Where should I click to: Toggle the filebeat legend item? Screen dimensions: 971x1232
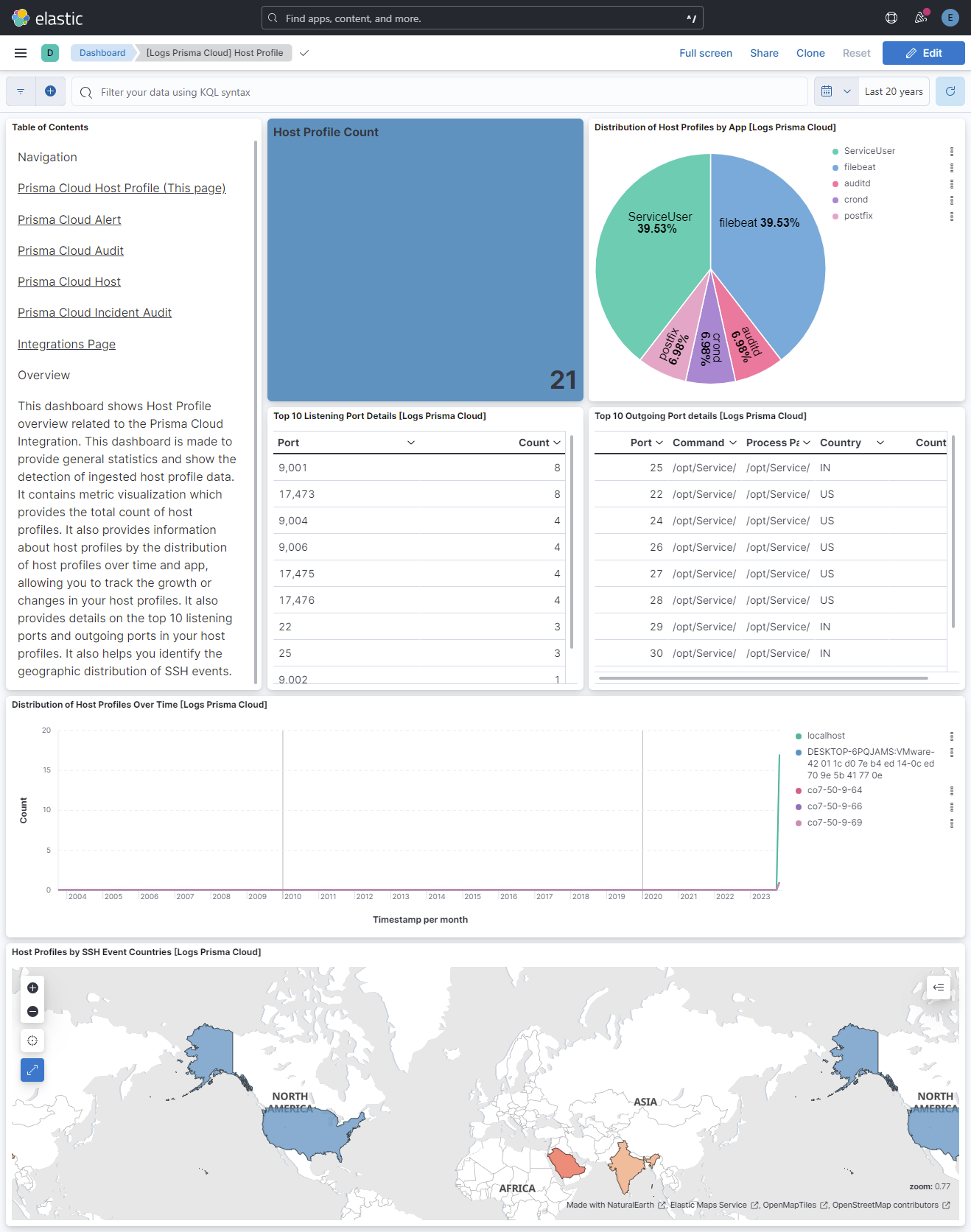coord(859,167)
